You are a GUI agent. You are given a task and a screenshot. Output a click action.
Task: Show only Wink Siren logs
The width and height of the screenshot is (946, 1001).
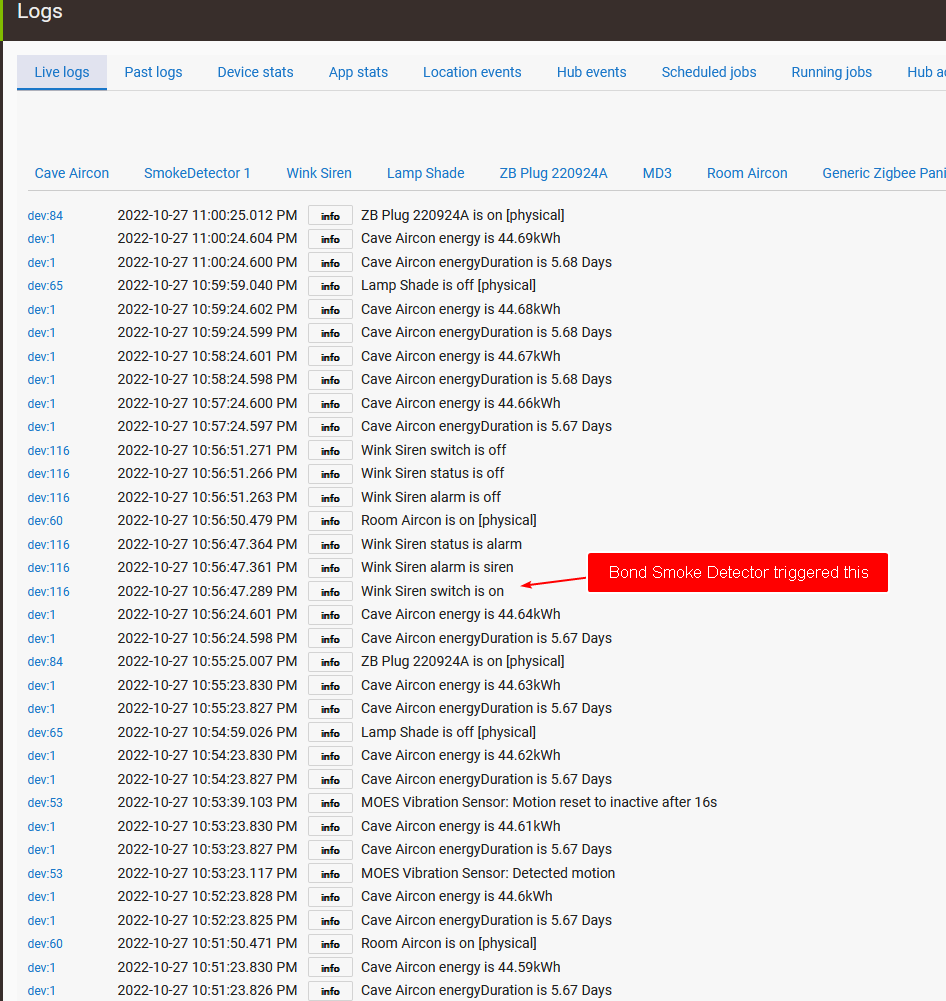coord(319,173)
